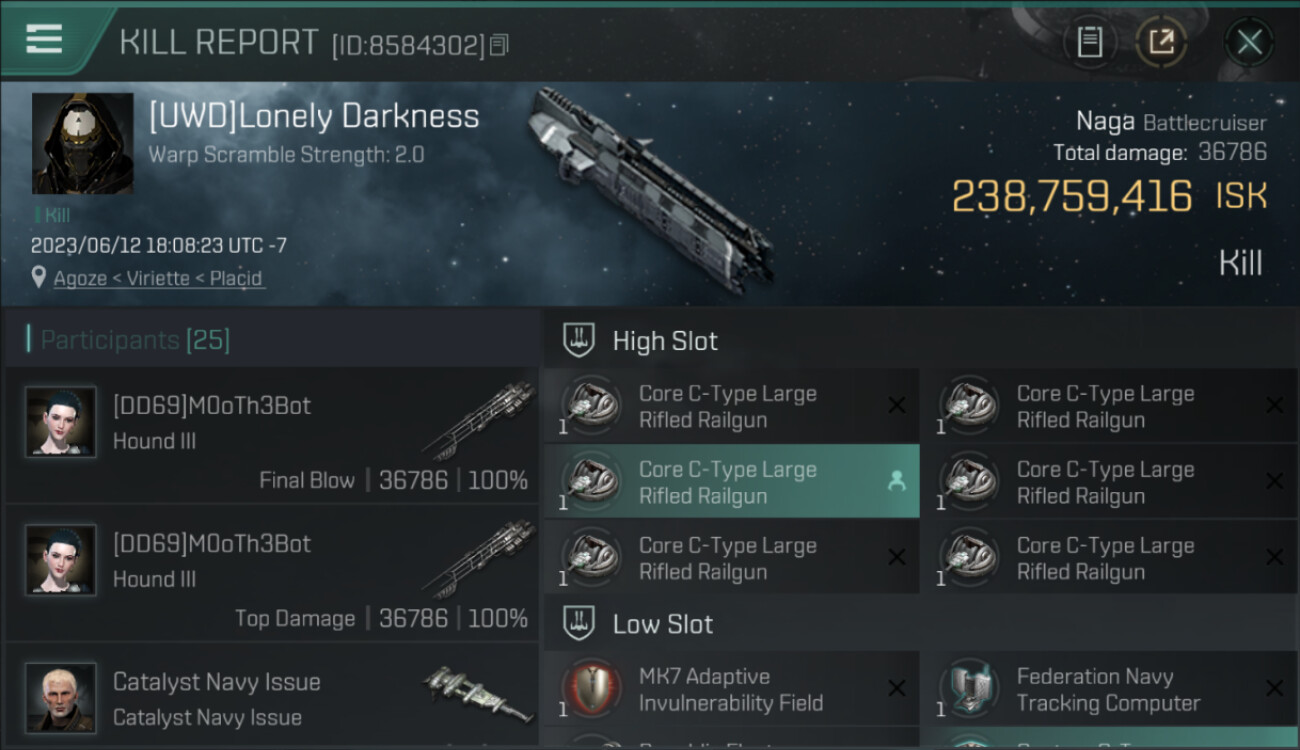
Task: Share the kill report externally
Action: click(x=1161, y=42)
